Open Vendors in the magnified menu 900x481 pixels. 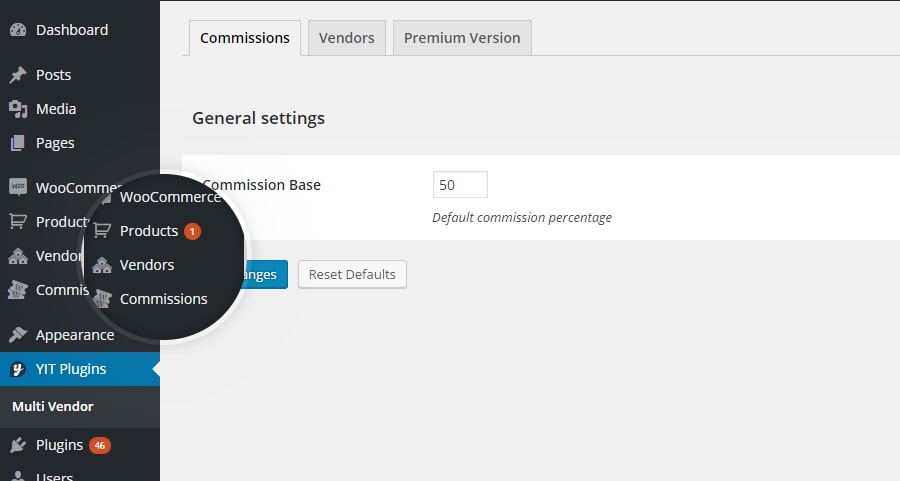147,265
